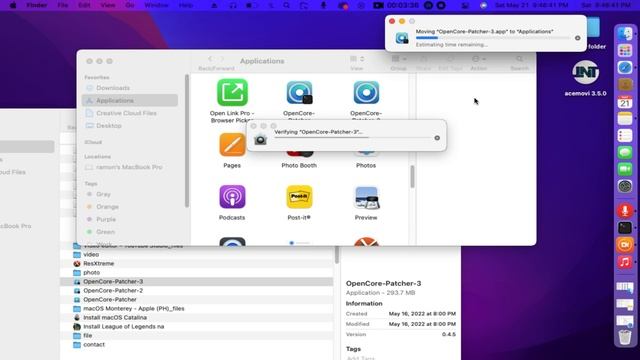Select the Preview app icon

click(x=366, y=198)
